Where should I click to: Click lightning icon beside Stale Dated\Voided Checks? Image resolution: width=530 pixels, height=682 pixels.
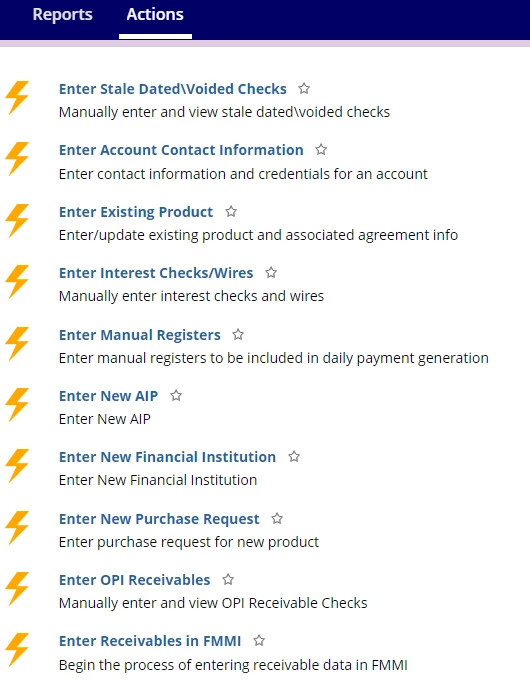click(x=17, y=98)
